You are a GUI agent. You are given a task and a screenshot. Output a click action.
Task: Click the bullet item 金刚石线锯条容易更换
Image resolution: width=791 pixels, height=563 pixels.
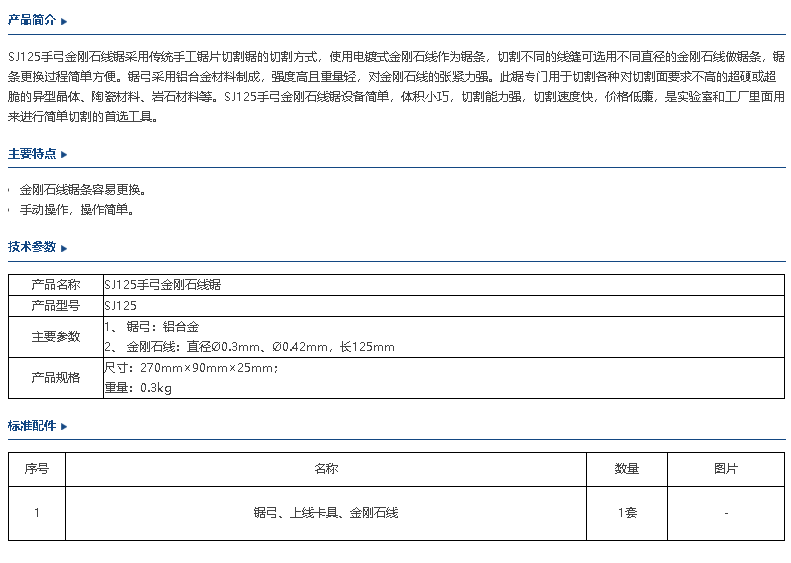click(84, 189)
